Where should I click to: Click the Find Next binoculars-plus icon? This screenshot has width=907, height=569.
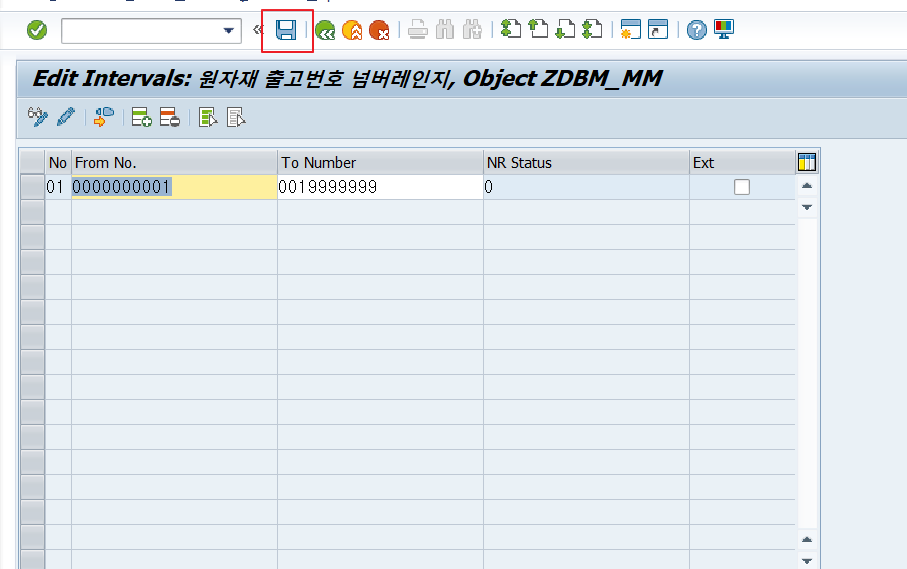click(472, 29)
